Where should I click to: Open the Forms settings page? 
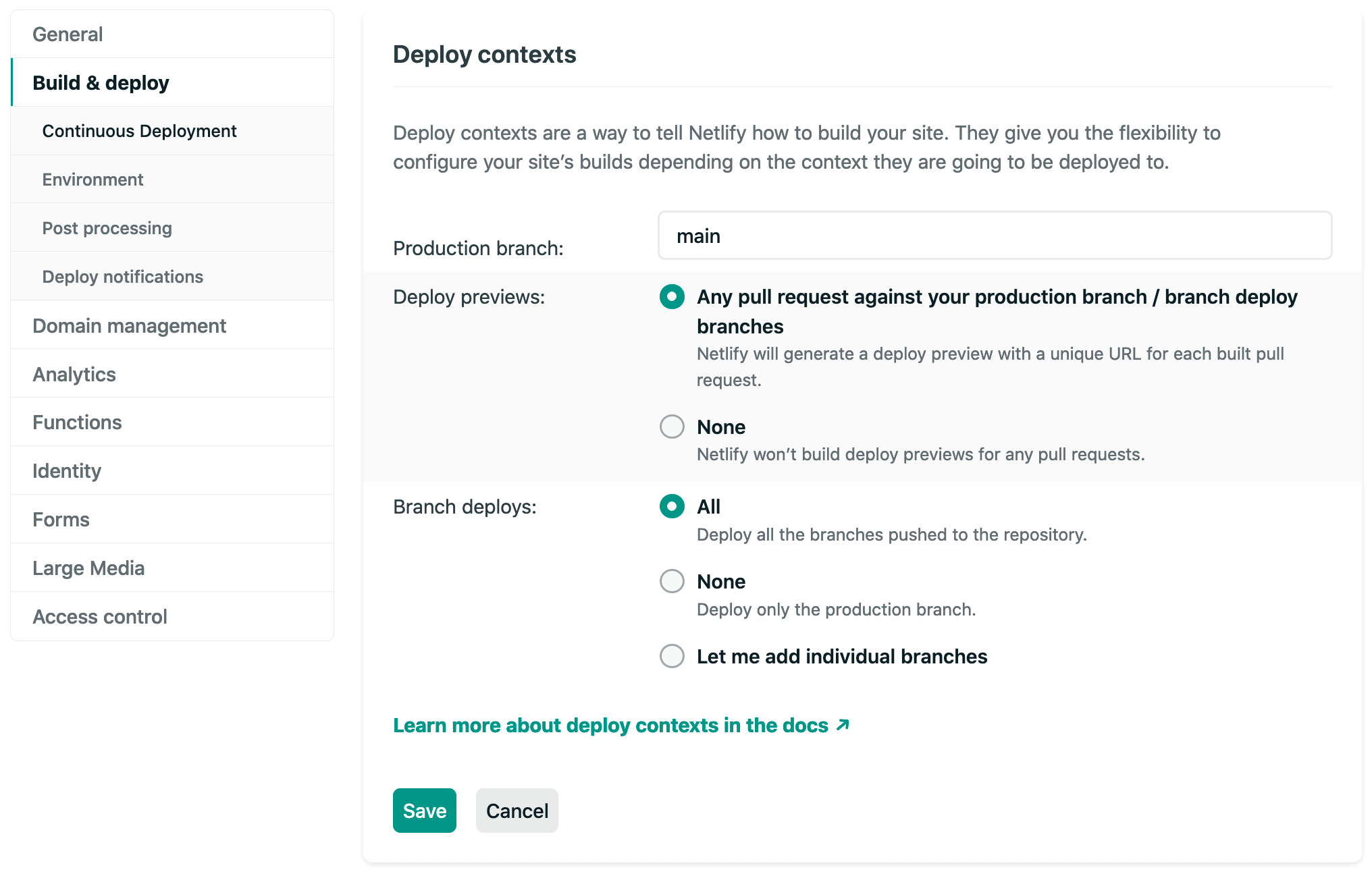pos(61,519)
